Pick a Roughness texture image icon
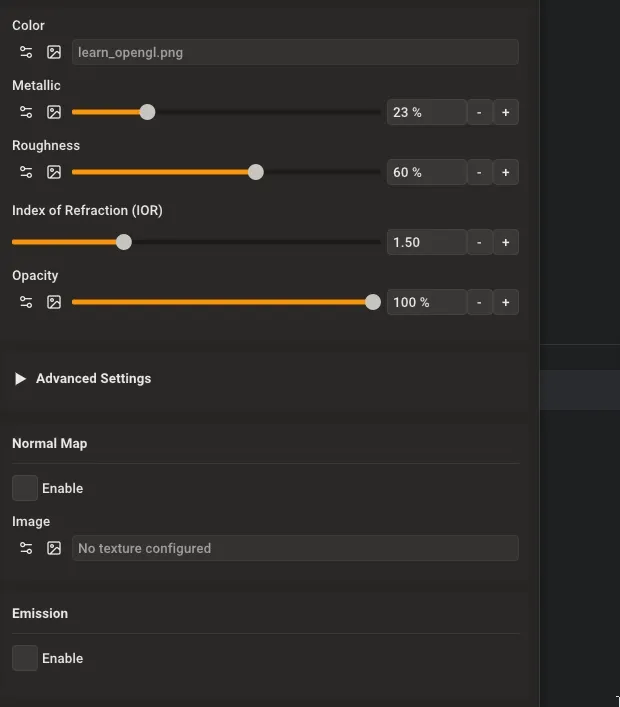The height and width of the screenshot is (707, 620). pyautogui.click(x=54, y=172)
